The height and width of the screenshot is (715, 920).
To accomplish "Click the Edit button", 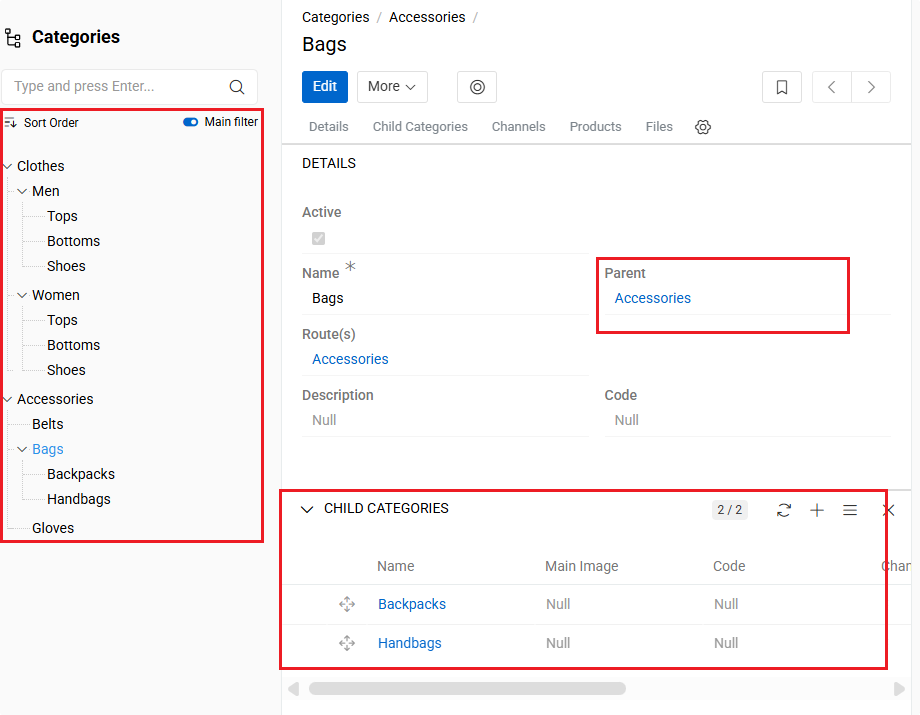I will (x=325, y=87).
